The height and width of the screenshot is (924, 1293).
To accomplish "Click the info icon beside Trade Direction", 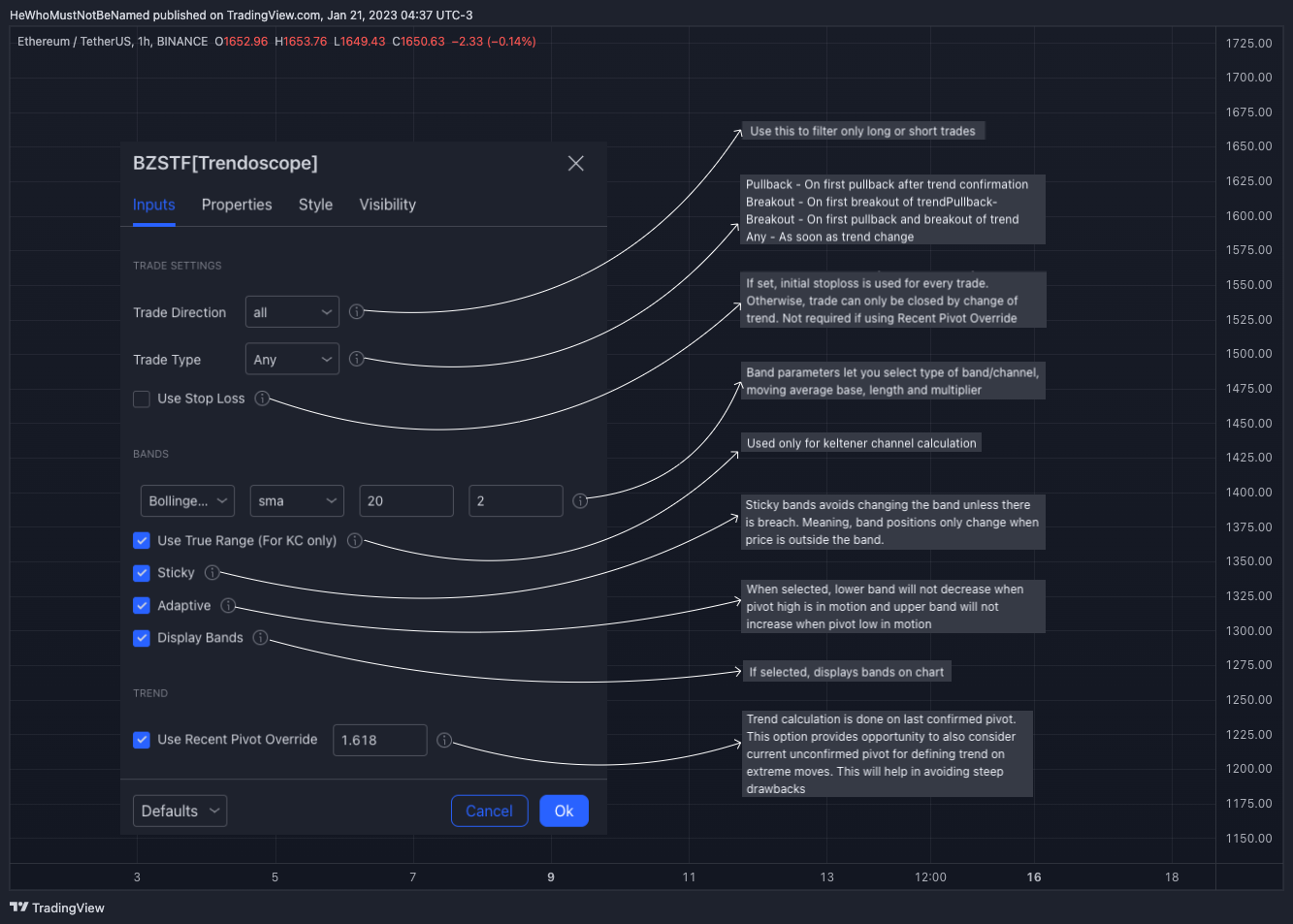I will [x=357, y=312].
